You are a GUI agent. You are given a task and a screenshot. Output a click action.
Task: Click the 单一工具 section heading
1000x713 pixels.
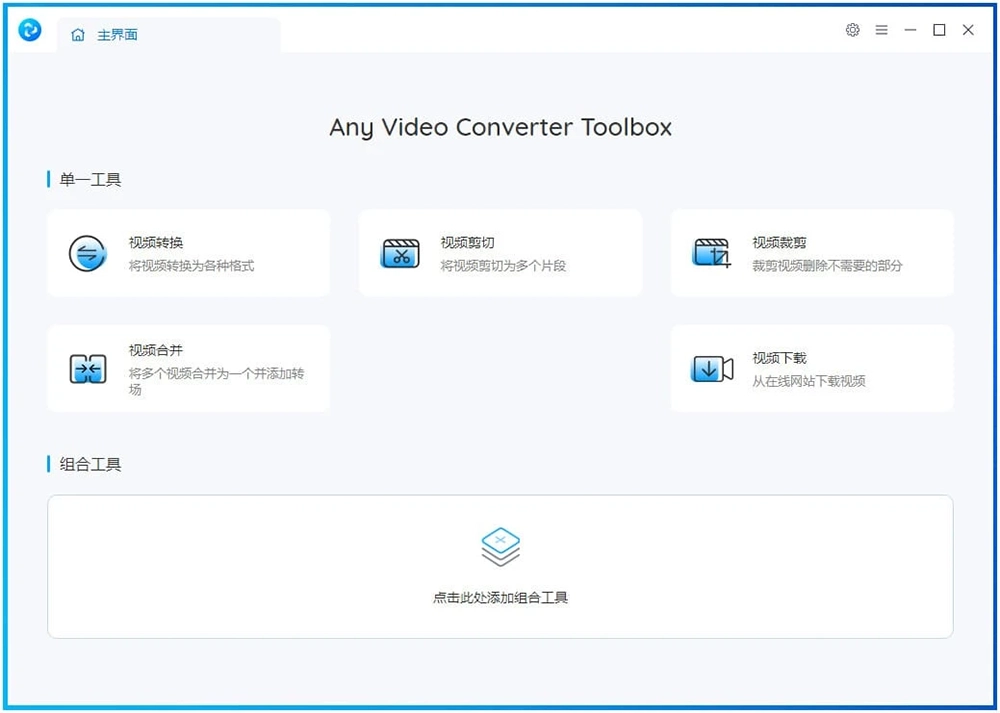click(x=88, y=179)
